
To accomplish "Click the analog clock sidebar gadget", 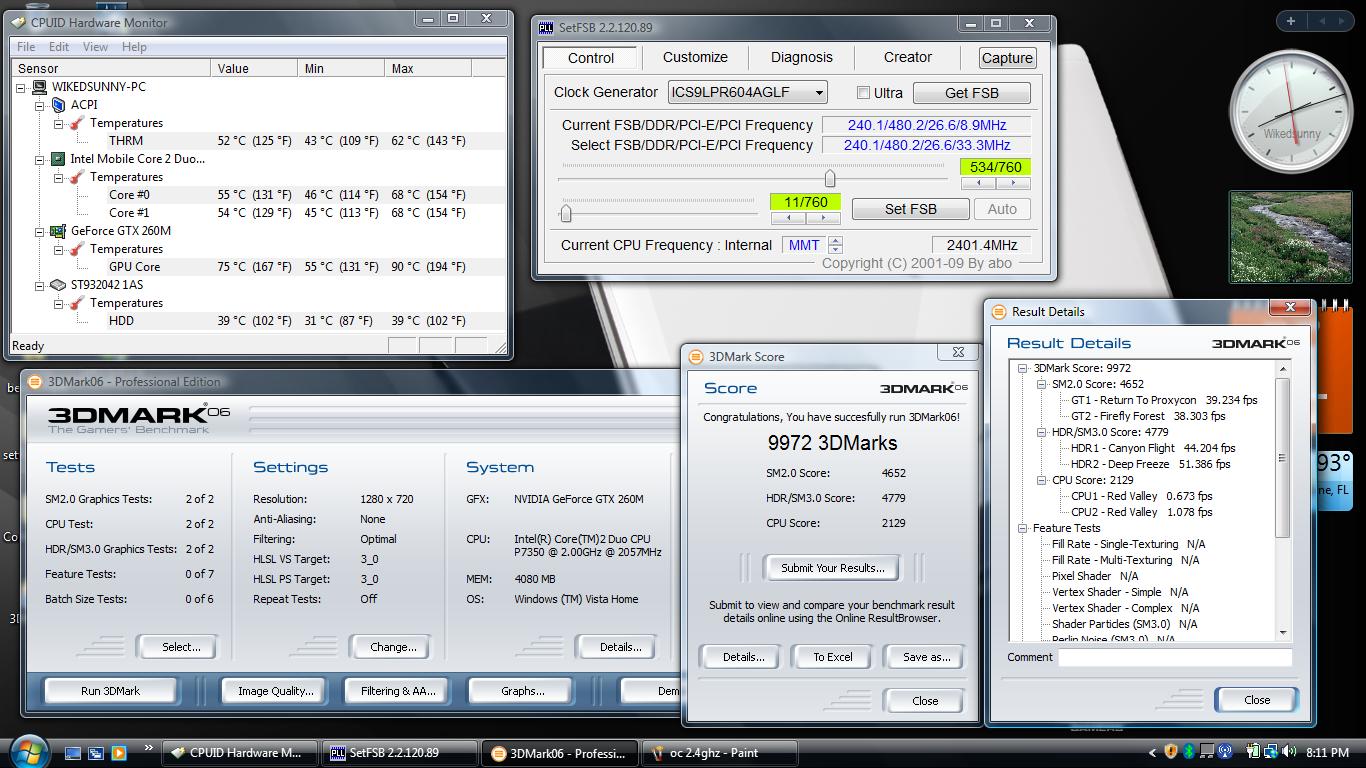I will coord(1289,113).
